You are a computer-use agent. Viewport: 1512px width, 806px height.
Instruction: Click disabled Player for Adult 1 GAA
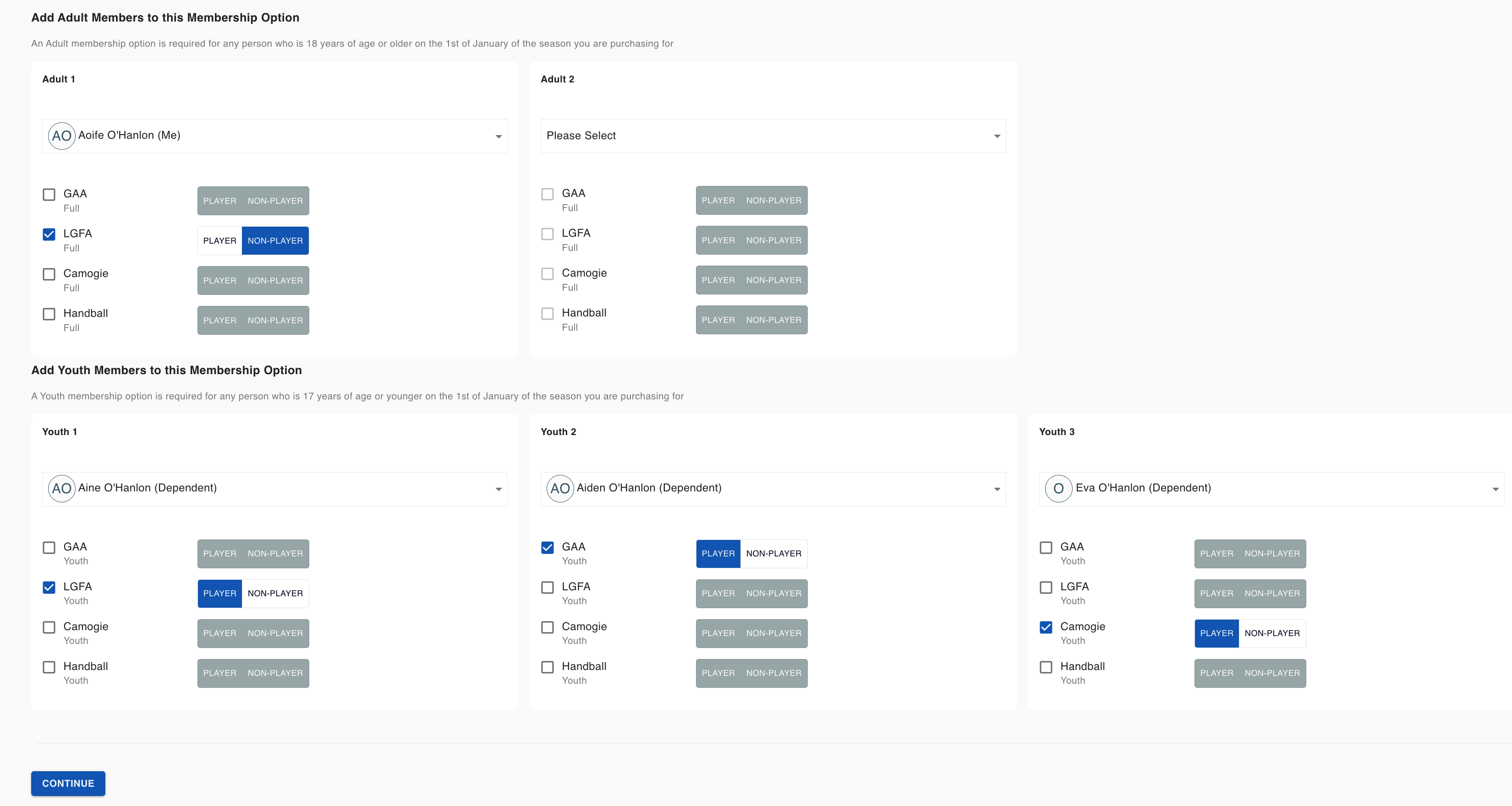[x=219, y=201]
